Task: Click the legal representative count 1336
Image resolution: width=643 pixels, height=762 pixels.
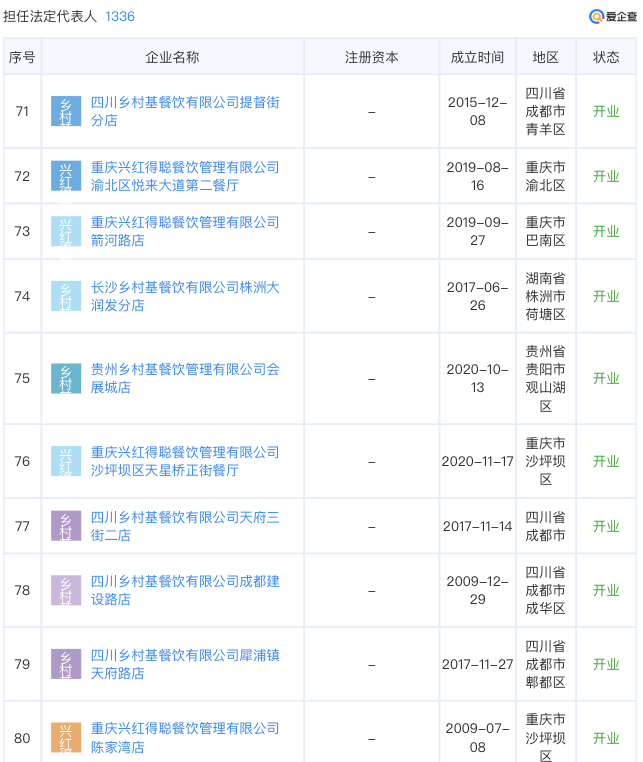Action: 120,16
